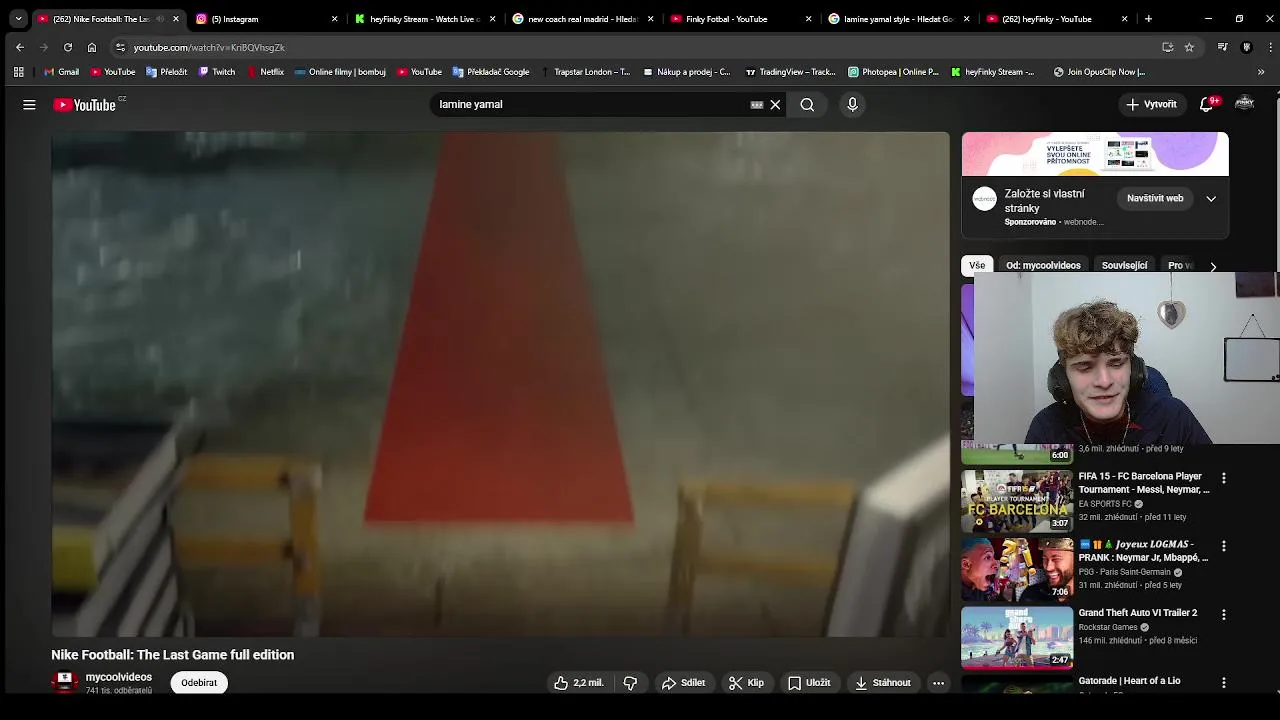
Task: Open the Vytvořit create menu
Action: (1151, 104)
